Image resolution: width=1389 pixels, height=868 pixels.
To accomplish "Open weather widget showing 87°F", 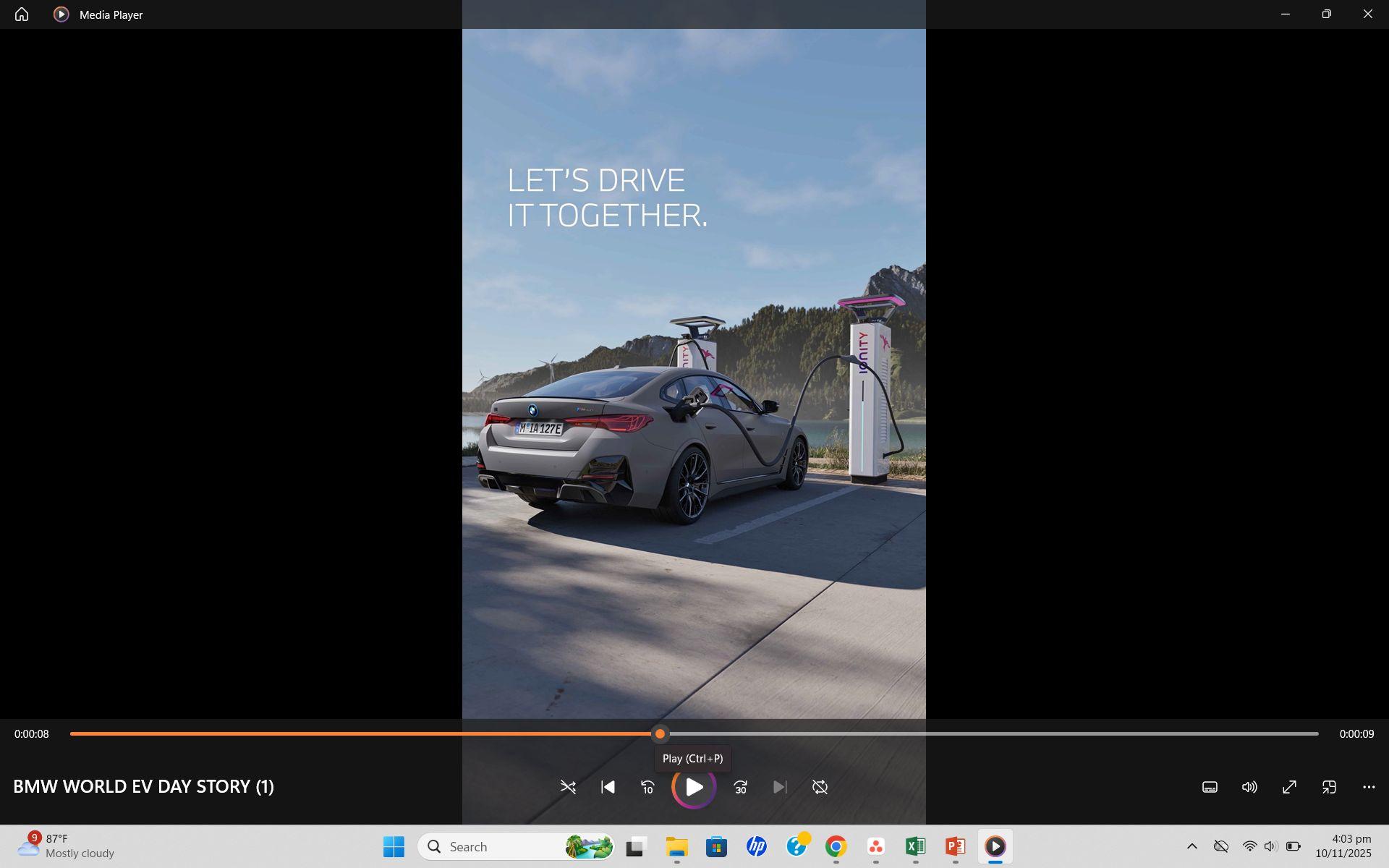I will click(65, 846).
